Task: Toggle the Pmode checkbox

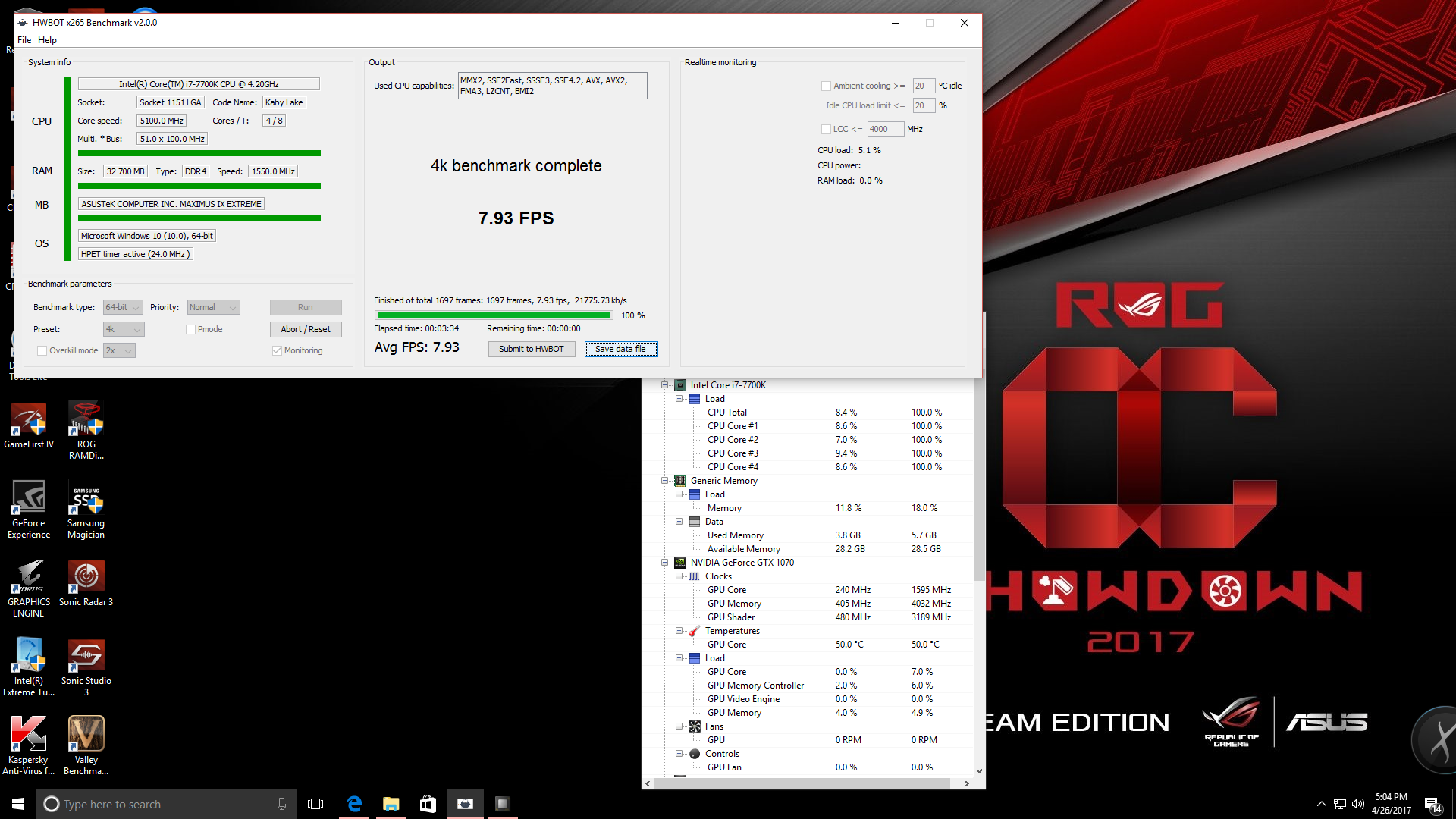Action: [190, 329]
